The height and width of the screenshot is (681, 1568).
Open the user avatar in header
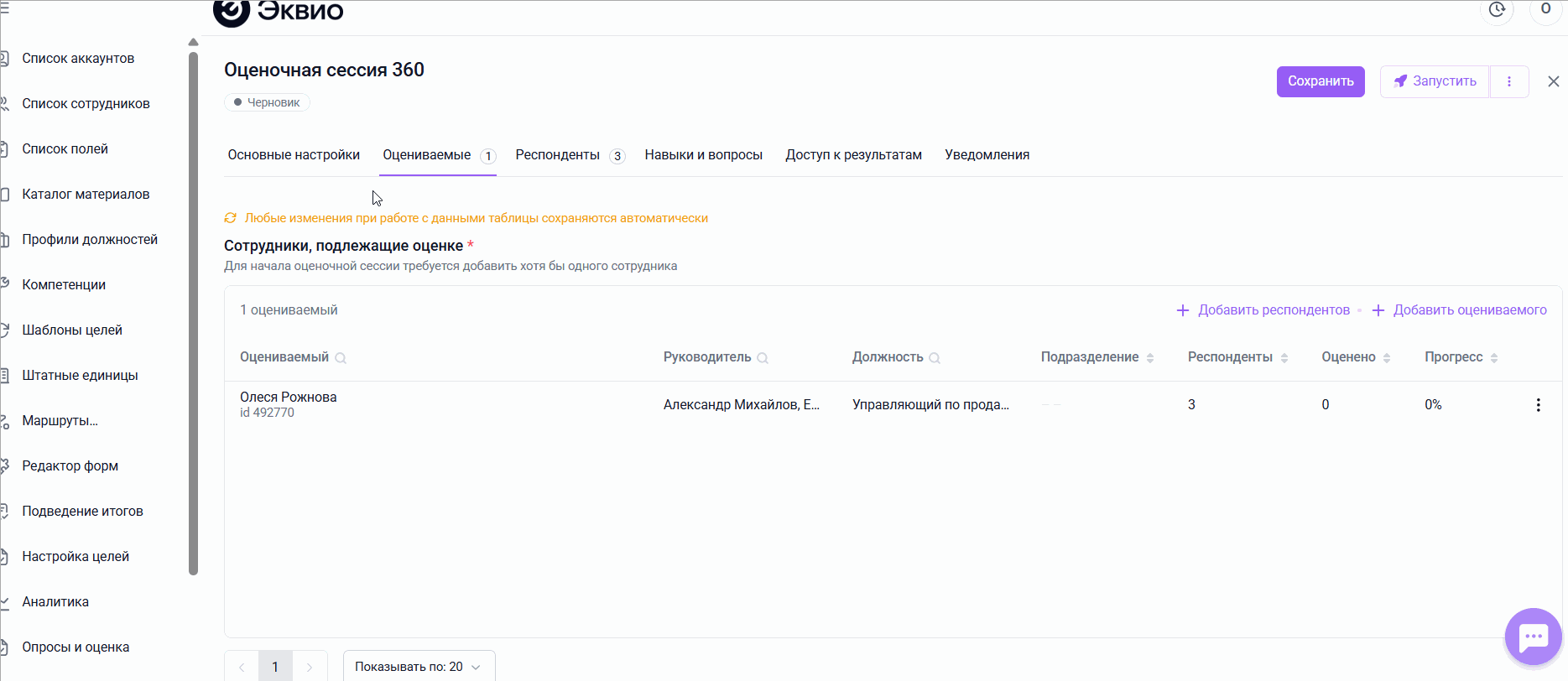tap(1545, 10)
